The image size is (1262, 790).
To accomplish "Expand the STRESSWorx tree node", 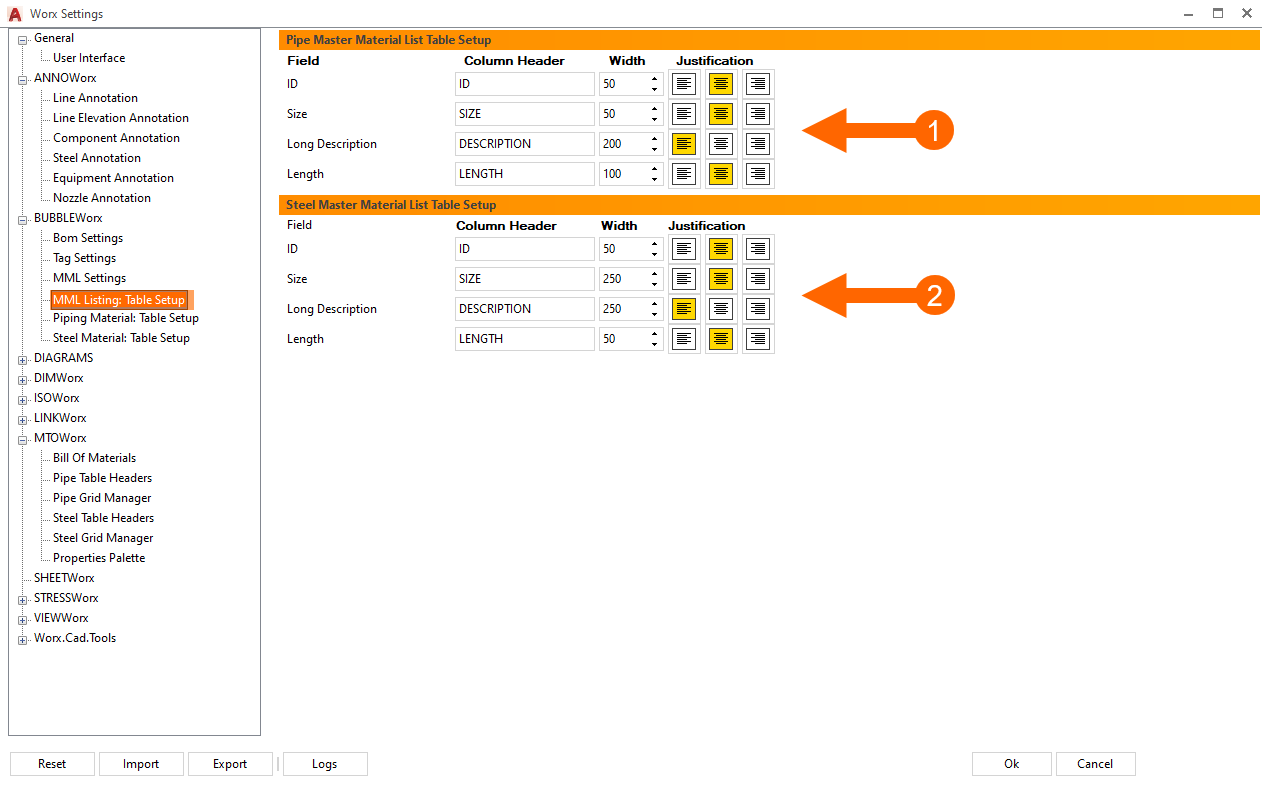I will [x=22, y=599].
